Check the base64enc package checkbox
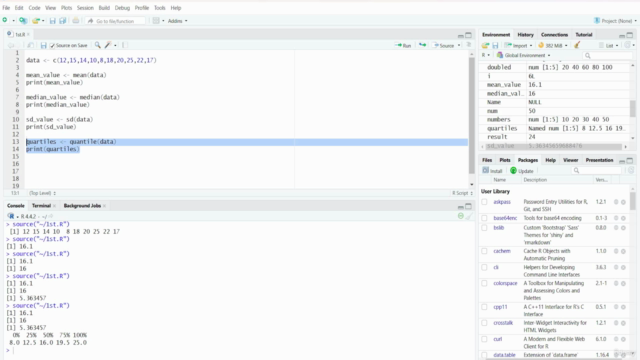 coord(484,218)
